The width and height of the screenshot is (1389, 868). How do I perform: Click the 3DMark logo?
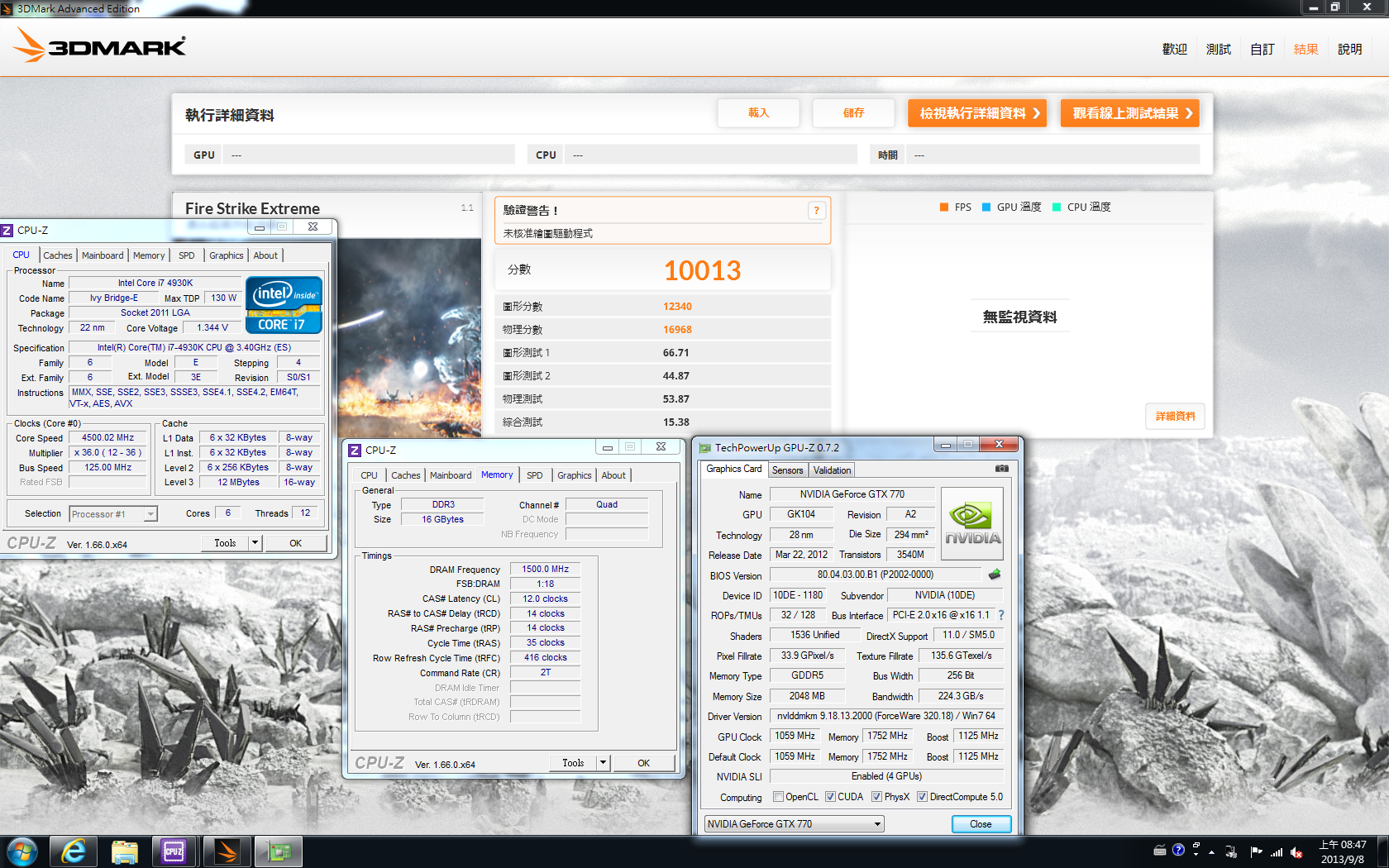tap(100, 45)
